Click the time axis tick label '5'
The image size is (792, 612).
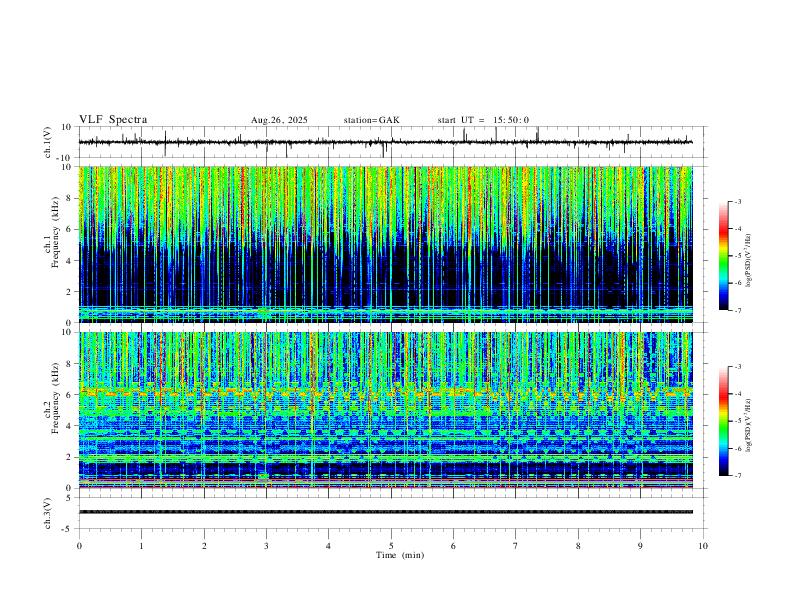click(391, 546)
